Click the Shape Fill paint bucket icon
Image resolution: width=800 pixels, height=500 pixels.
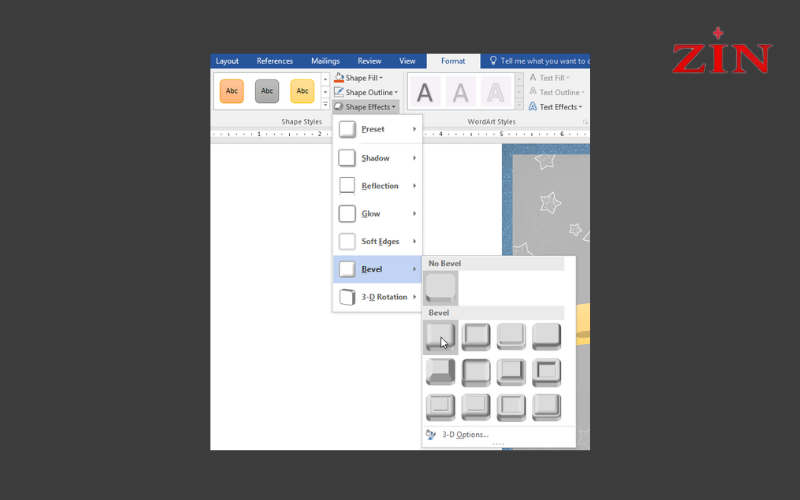coord(339,78)
